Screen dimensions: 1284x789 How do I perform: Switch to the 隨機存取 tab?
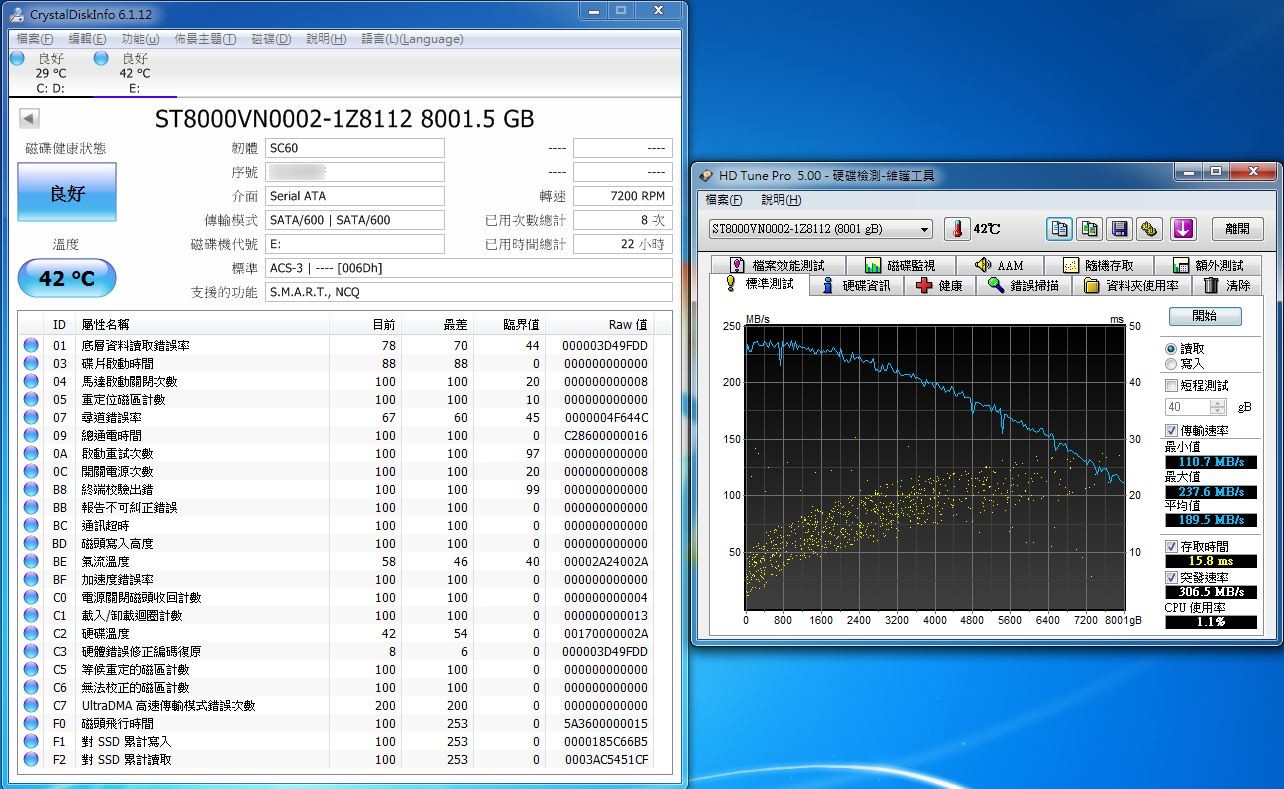point(1099,265)
